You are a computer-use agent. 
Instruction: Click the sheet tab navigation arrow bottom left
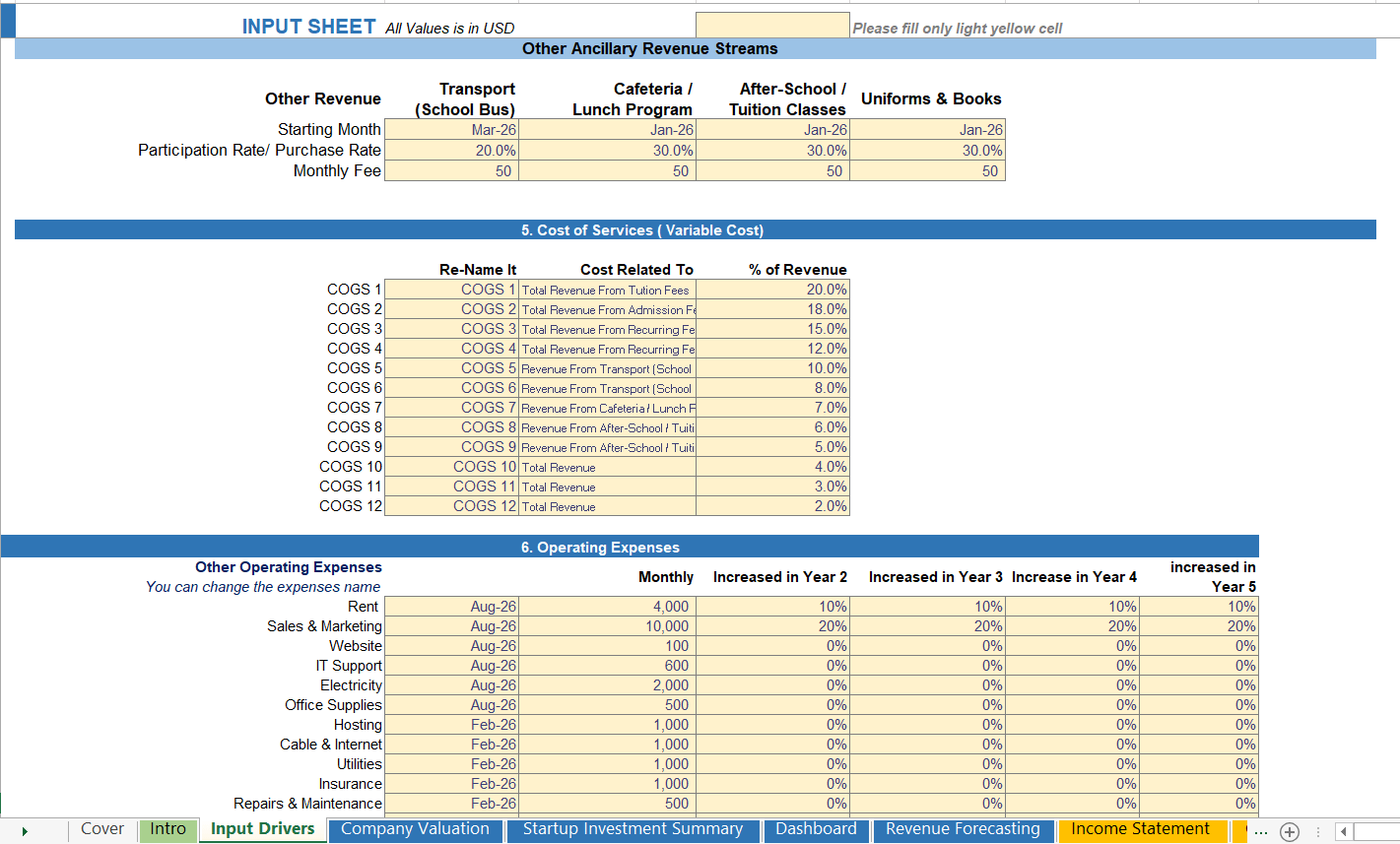click(x=25, y=830)
